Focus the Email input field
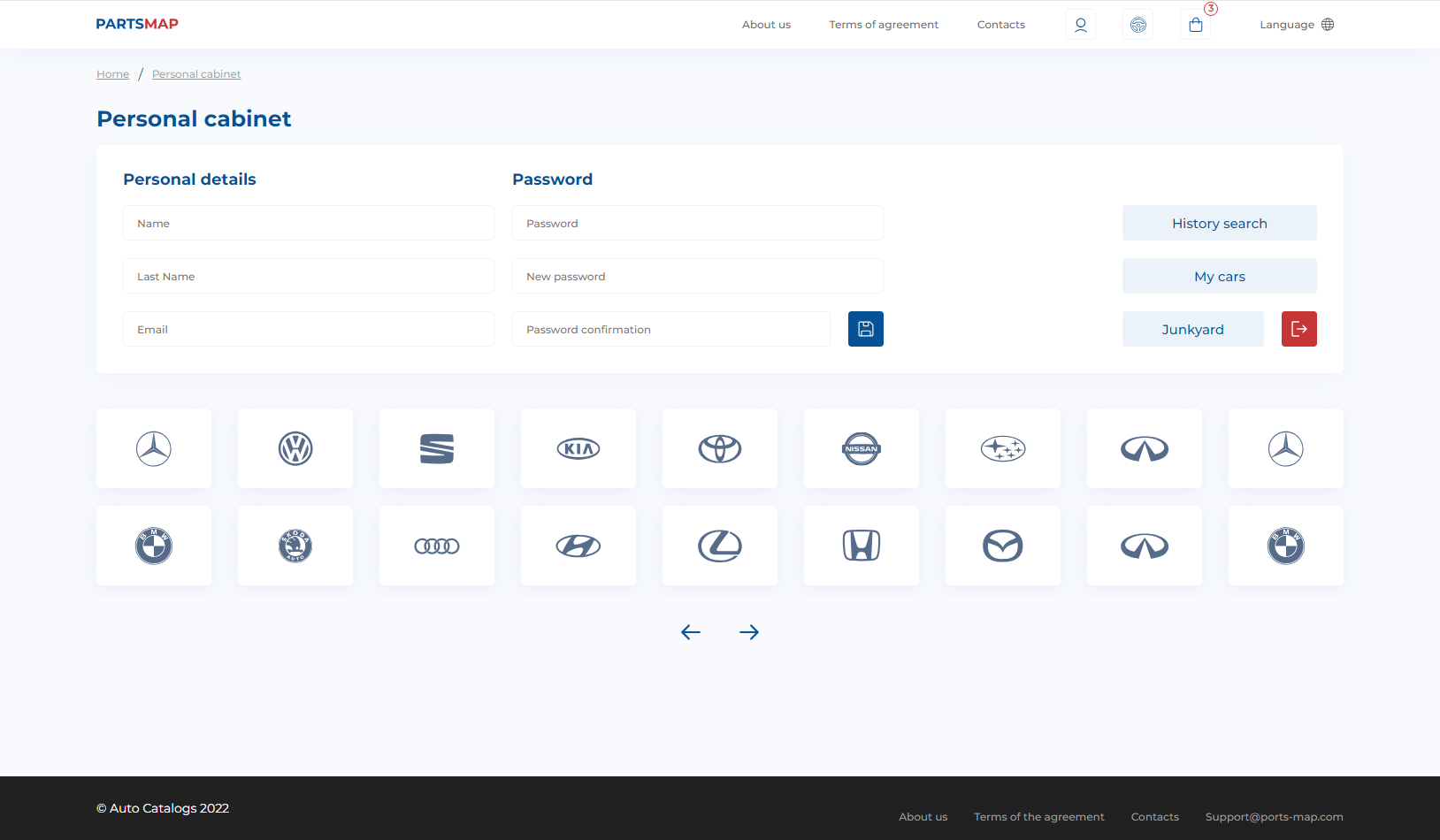Image resolution: width=1440 pixels, height=840 pixels. coord(309,329)
